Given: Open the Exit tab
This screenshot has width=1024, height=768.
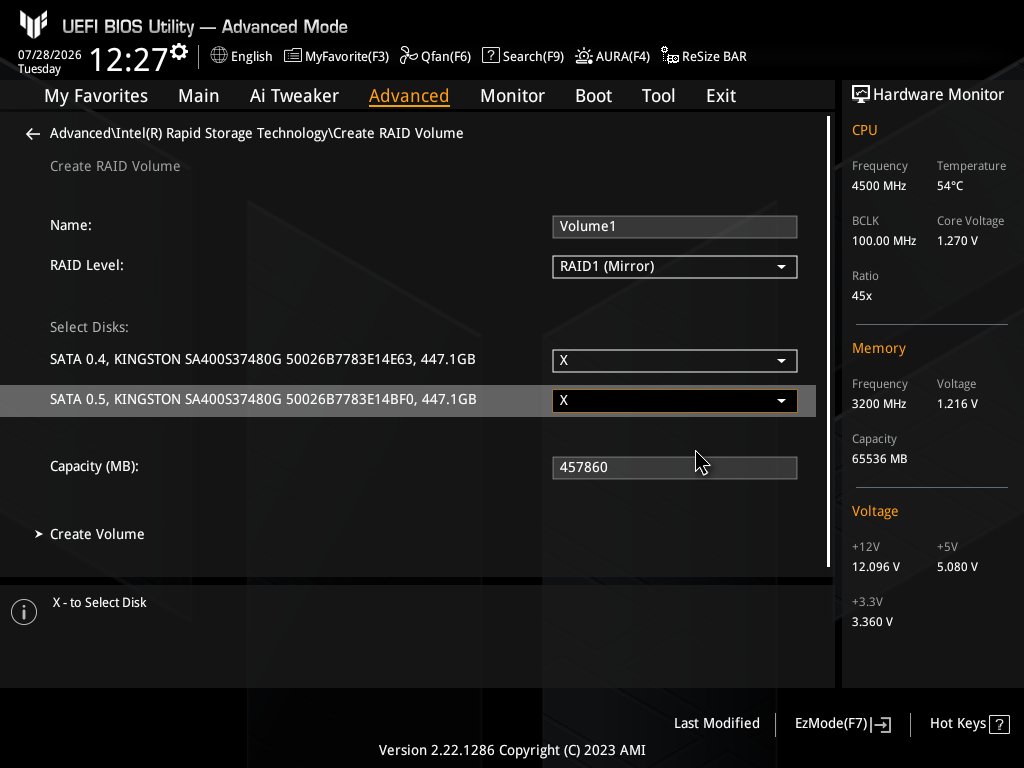Looking at the screenshot, I should point(721,96).
